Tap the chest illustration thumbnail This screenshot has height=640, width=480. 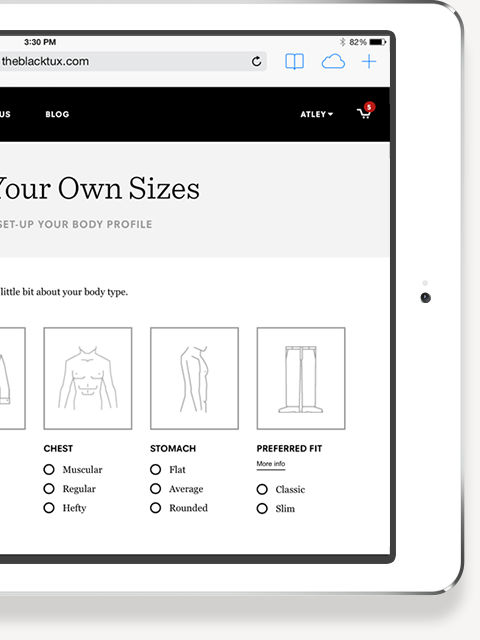(x=88, y=378)
